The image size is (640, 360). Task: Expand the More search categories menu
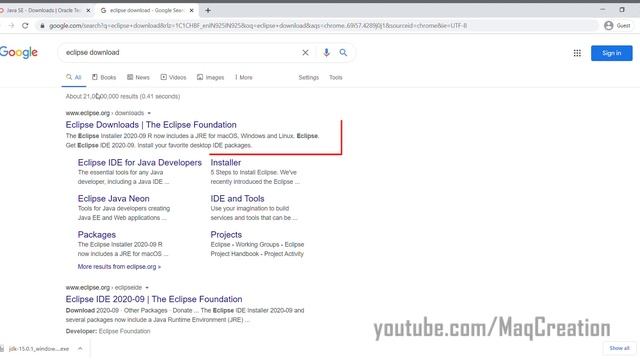[244, 77]
